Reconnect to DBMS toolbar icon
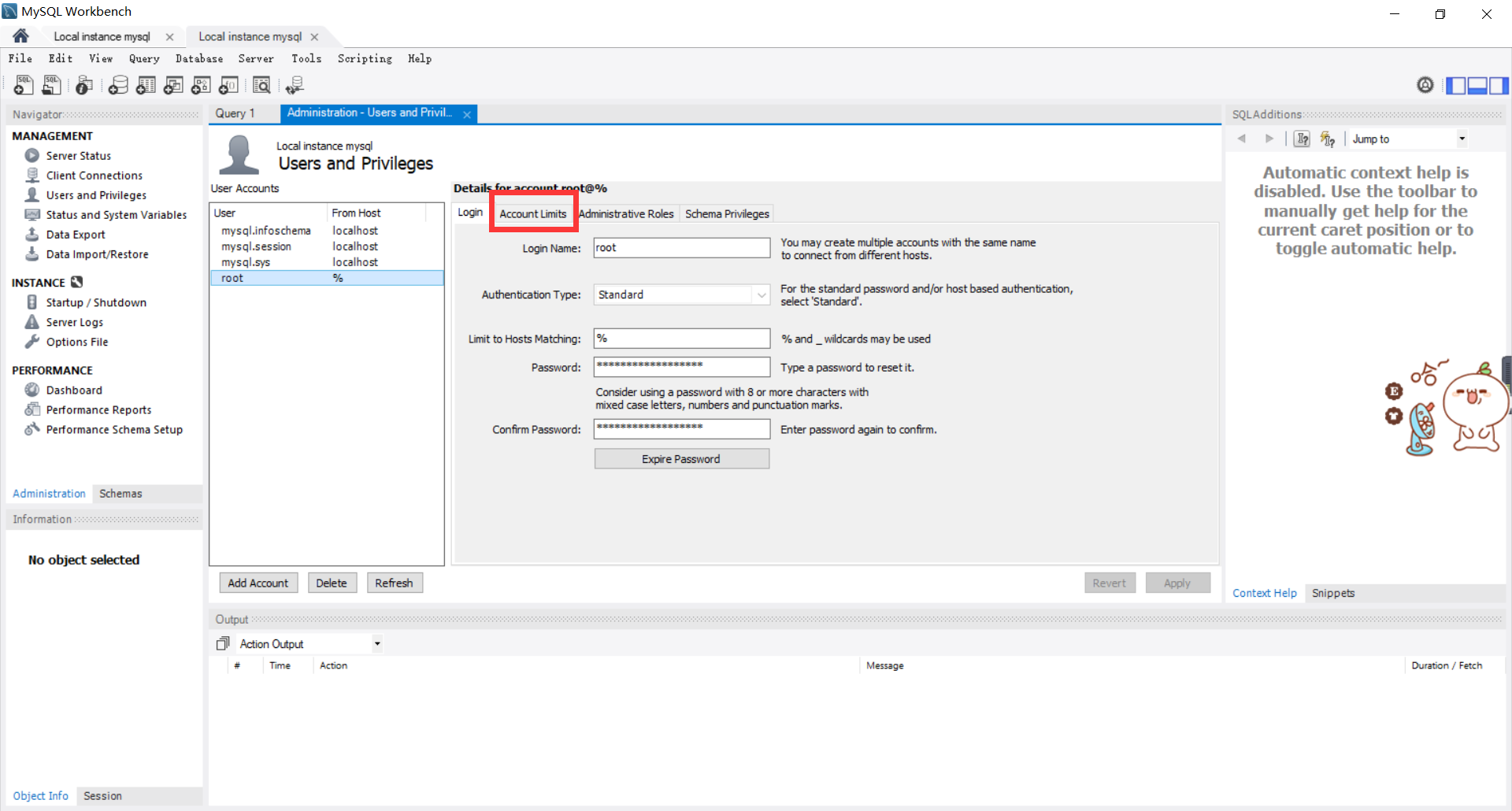The width and height of the screenshot is (1512, 811). click(295, 85)
